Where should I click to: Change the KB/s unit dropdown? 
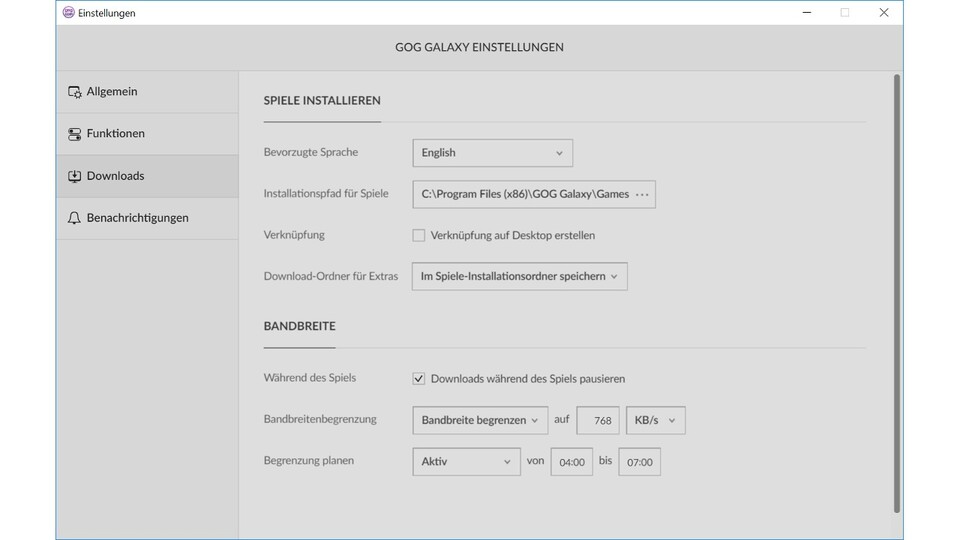point(655,421)
